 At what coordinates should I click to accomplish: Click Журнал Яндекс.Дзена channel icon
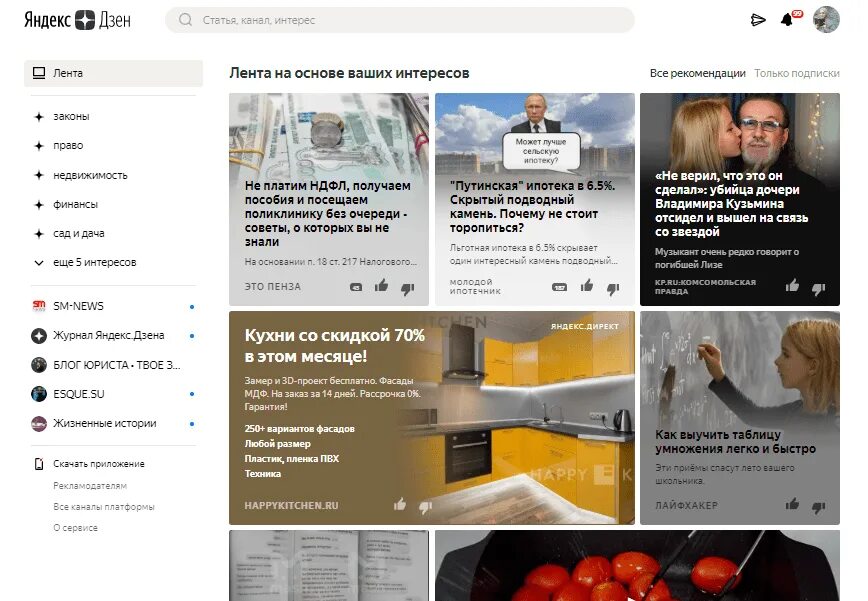click(39, 335)
